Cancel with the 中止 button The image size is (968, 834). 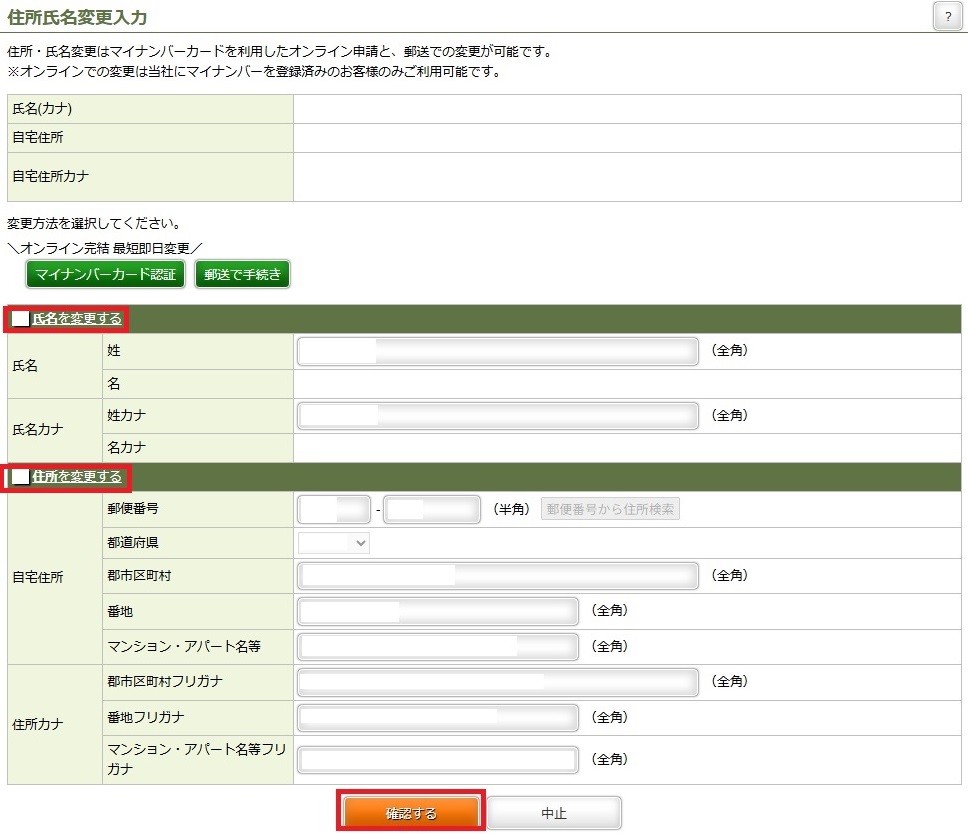[x=554, y=813]
